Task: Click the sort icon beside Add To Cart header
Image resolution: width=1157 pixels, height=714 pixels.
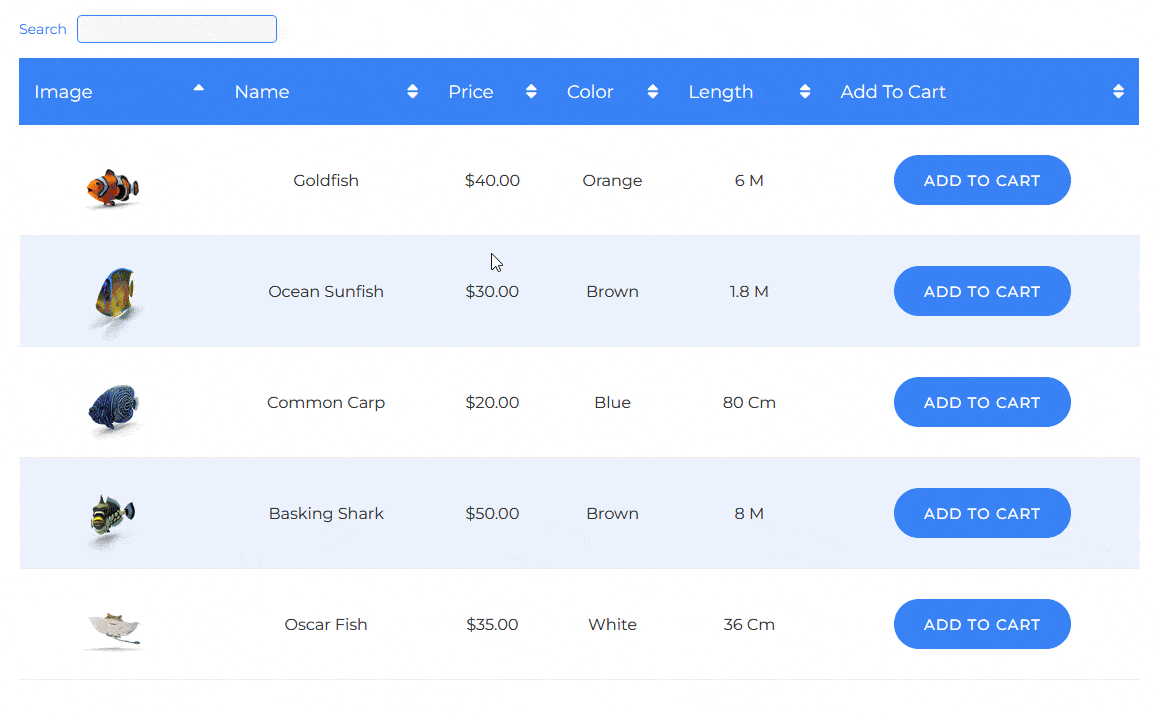Action: (1117, 91)
